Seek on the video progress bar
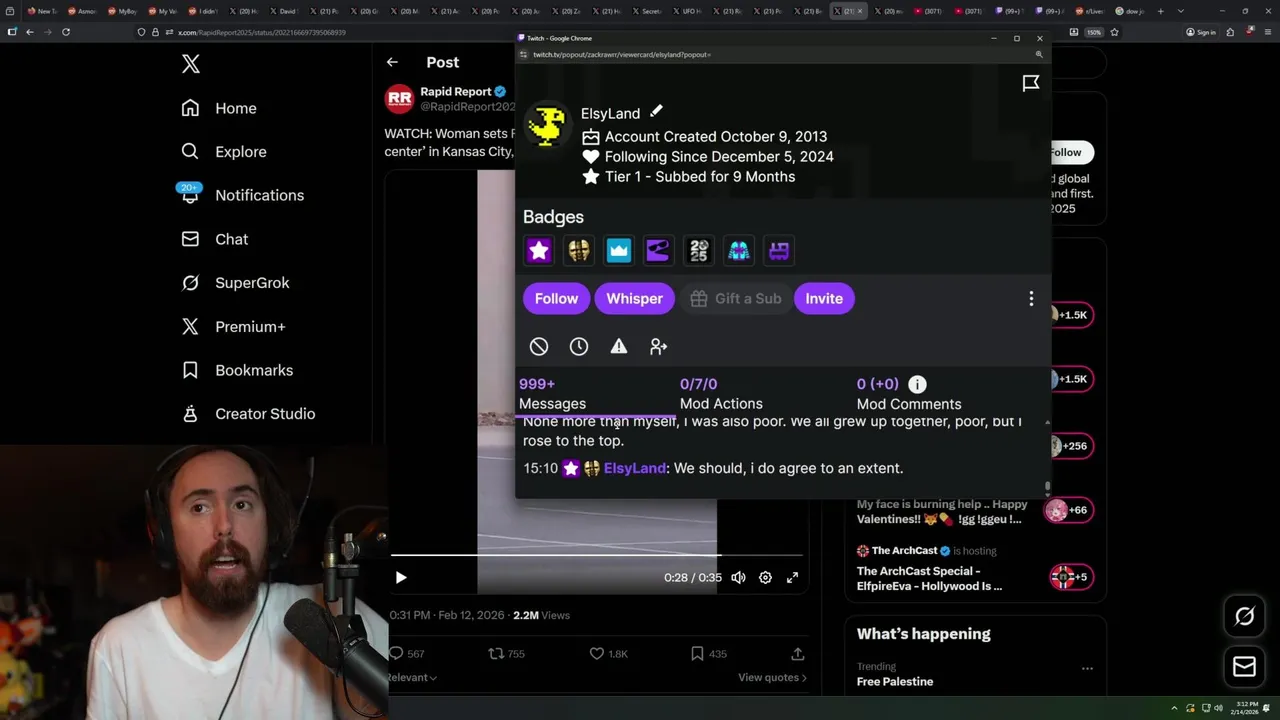Screen dimensions: 1280x720 click(x=596, y=554)
